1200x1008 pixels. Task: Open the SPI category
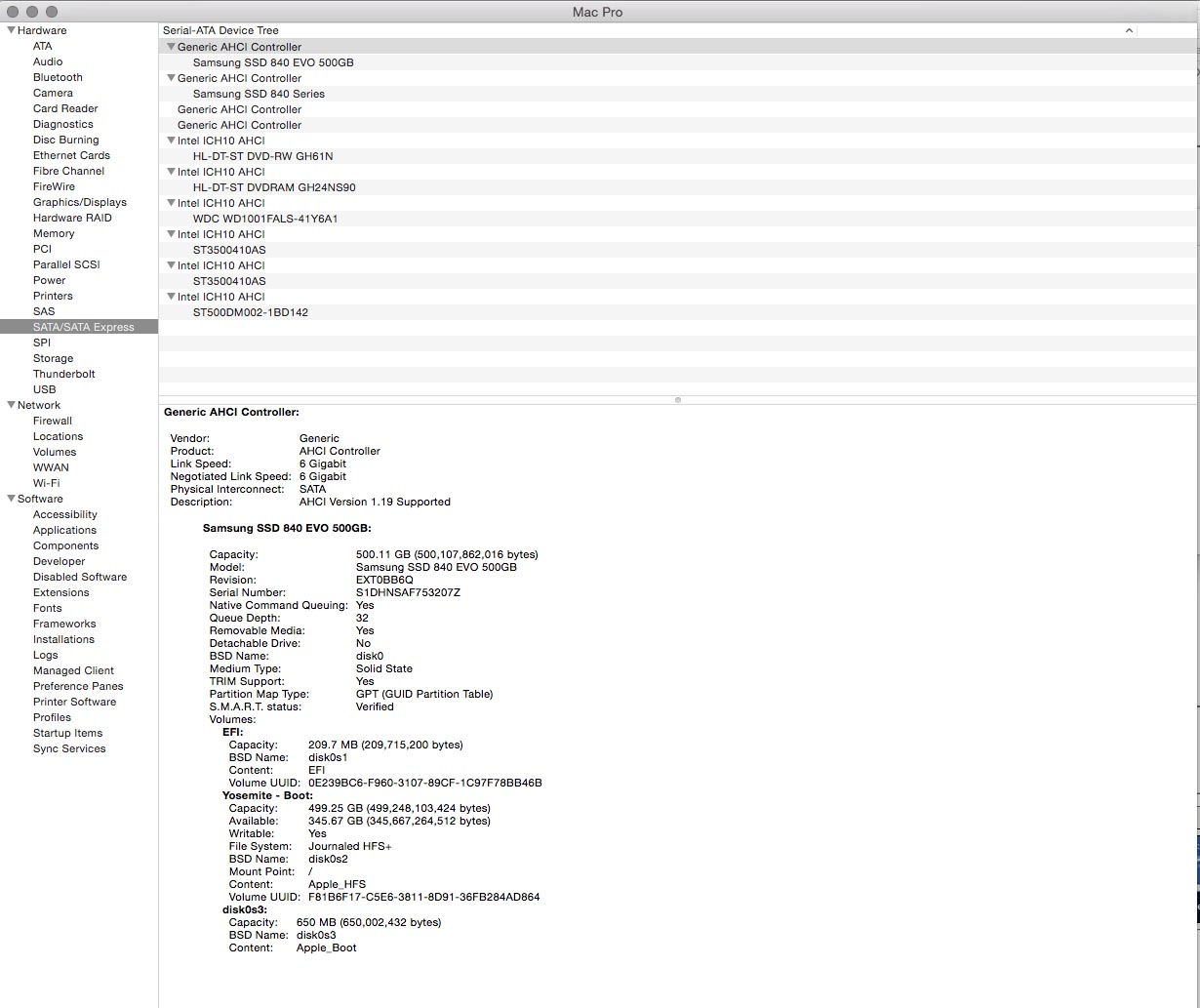click(42, 343)
